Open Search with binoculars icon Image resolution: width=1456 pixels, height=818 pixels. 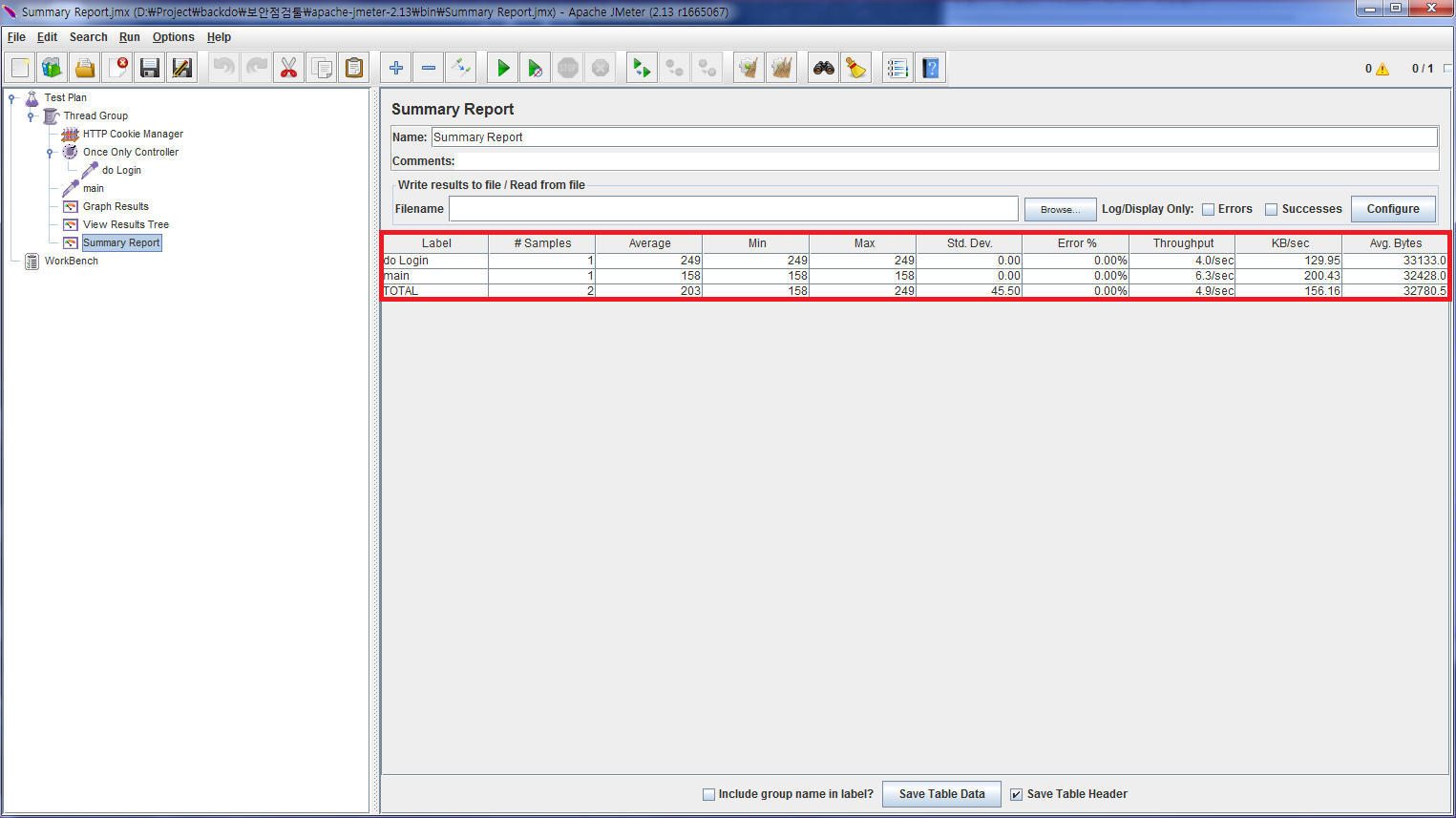[823, 68]
